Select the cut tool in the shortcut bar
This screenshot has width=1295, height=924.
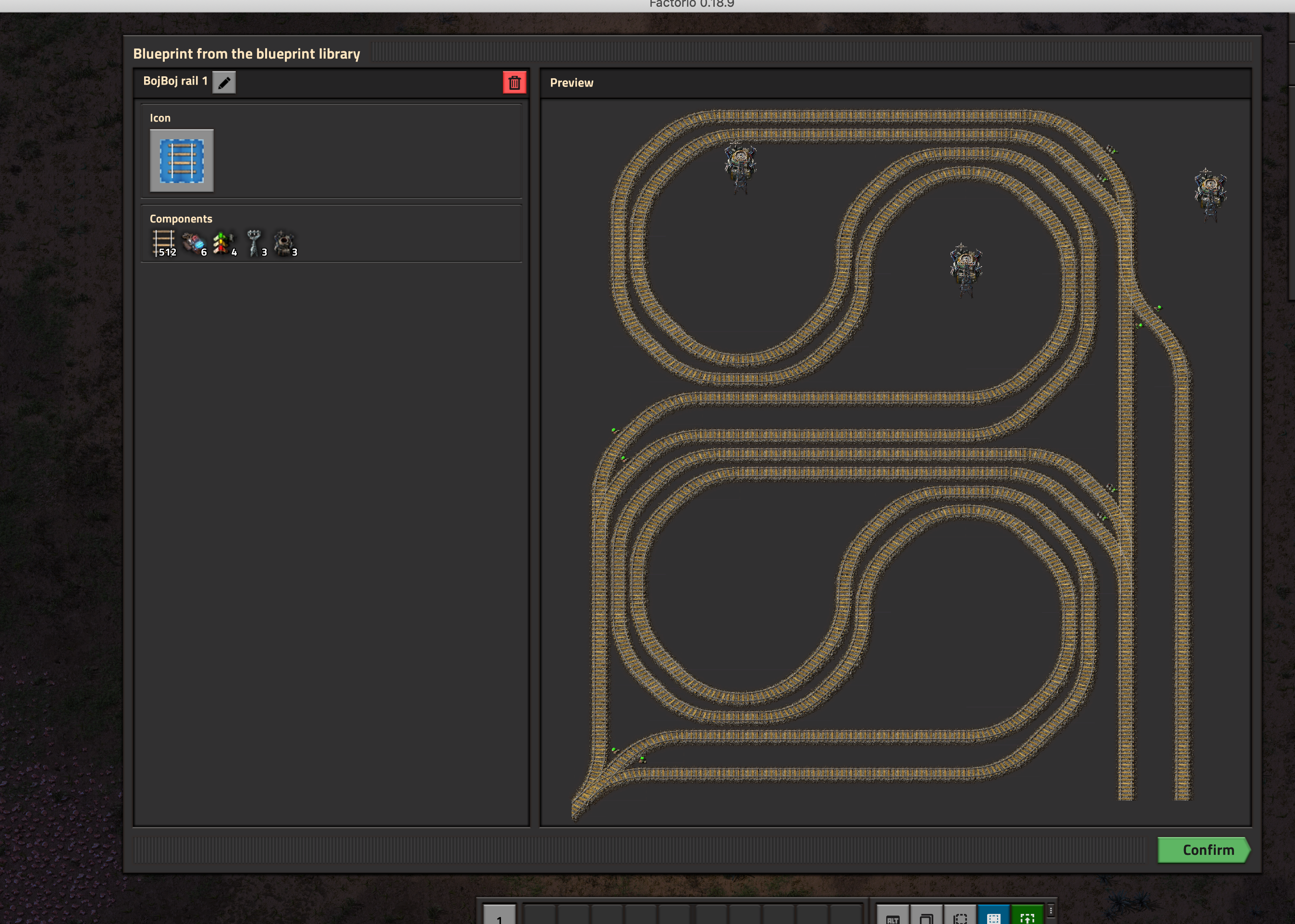pos(960,915)
